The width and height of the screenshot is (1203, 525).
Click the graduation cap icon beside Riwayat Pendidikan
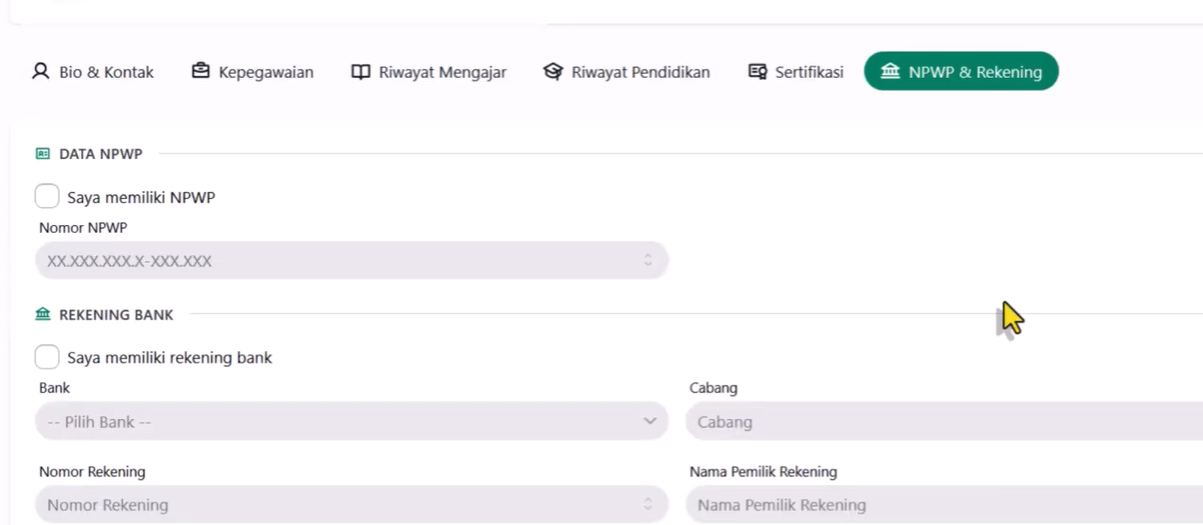[x=553, y=72]
